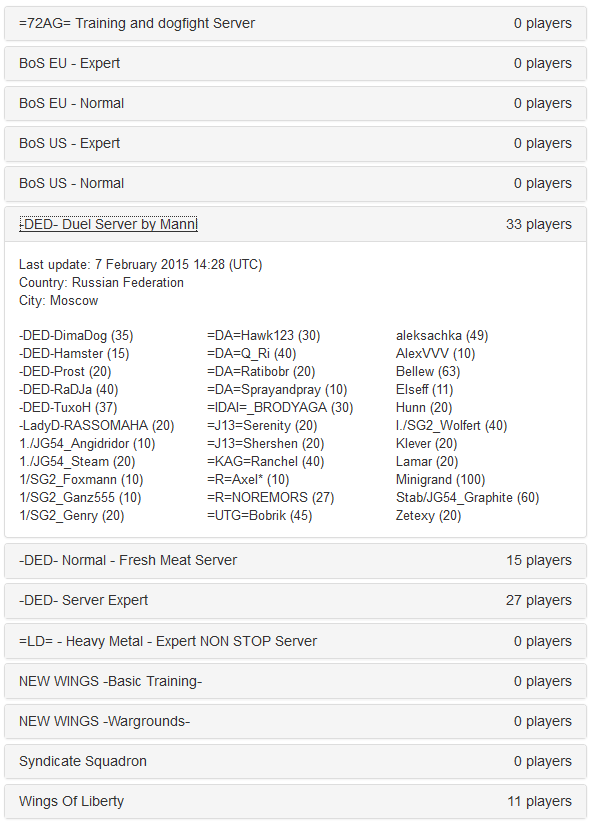Viewport: 594px width, 827px height.
Task: Click the 33 players count label
Action: (539, 224)
